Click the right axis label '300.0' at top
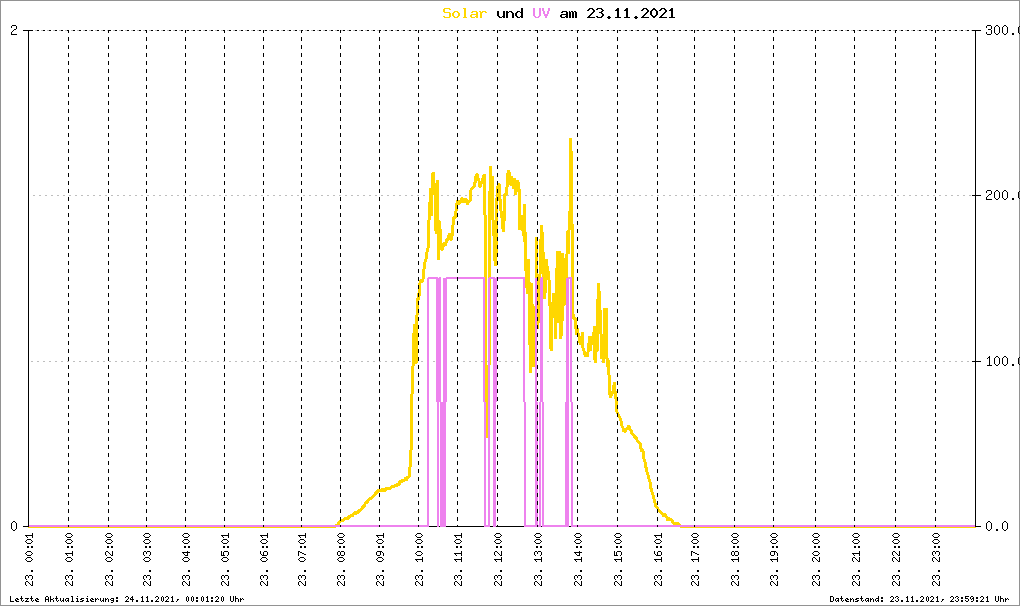Screen dimensions: 1020x606 [1002, 30]
